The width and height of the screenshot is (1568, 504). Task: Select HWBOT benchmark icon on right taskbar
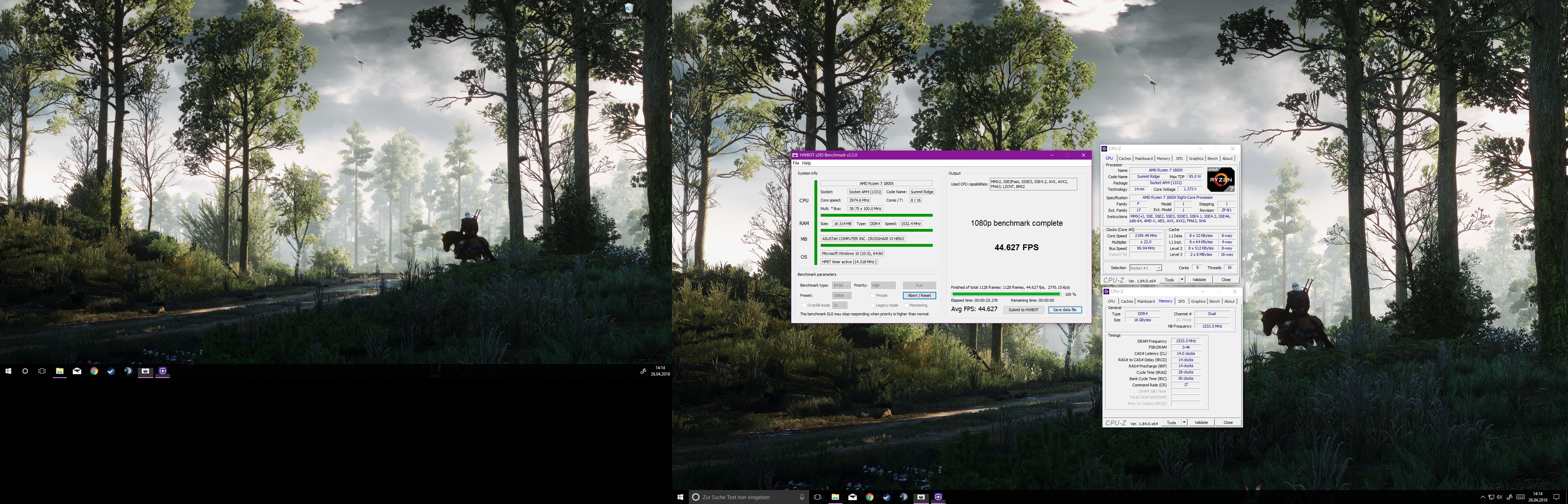(x=921, y=497)
